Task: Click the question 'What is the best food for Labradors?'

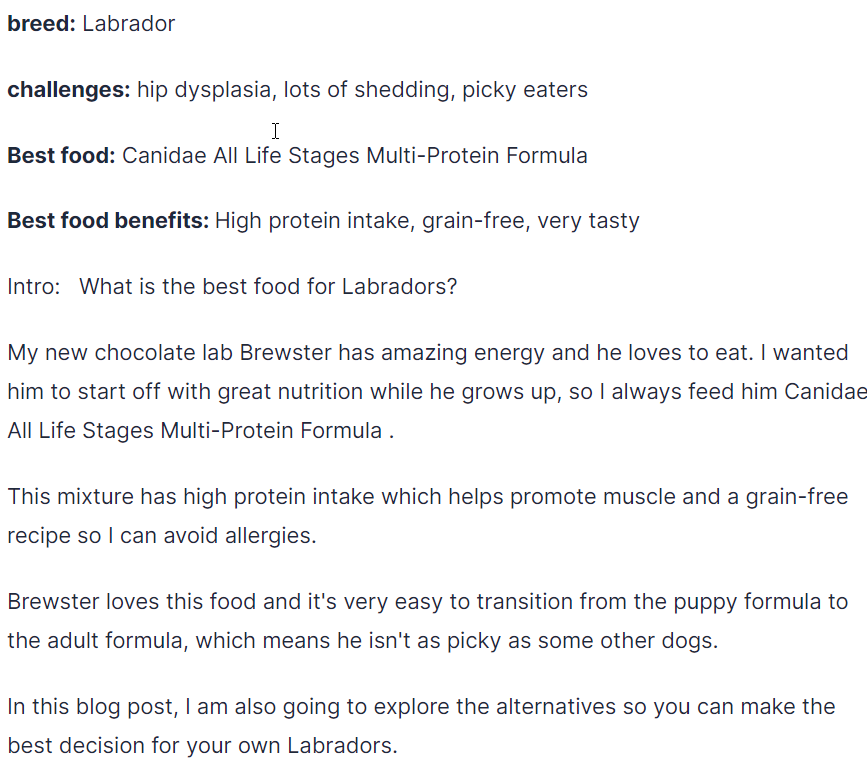Action: 268,286
